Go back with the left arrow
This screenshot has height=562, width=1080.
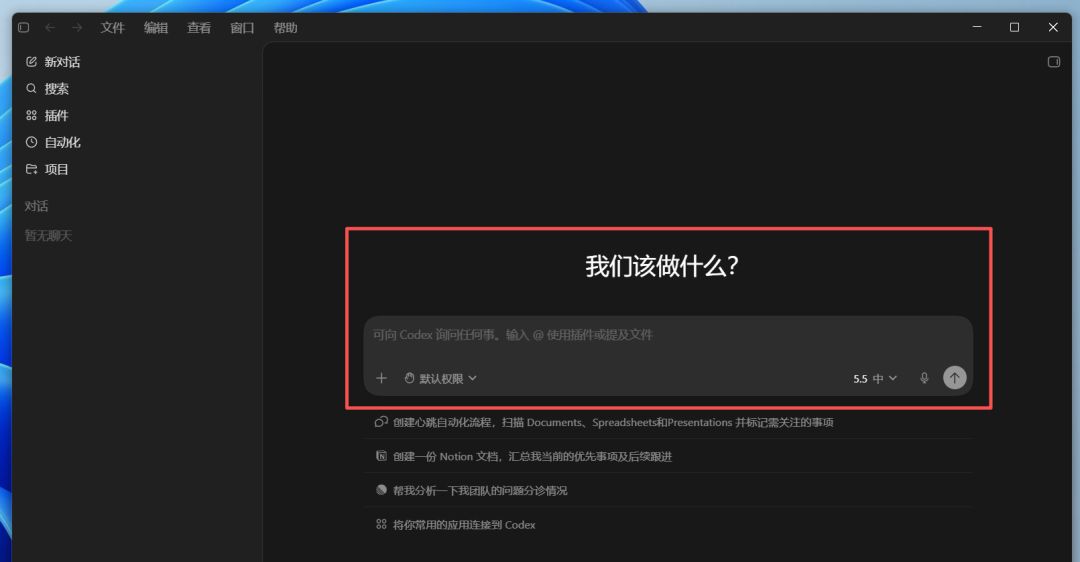point(50,28)
